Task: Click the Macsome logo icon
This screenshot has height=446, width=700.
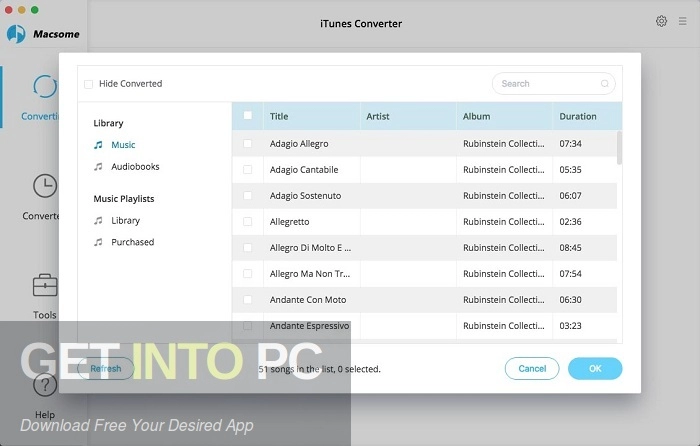Action: pyautogui.click(x=16, y=34)
